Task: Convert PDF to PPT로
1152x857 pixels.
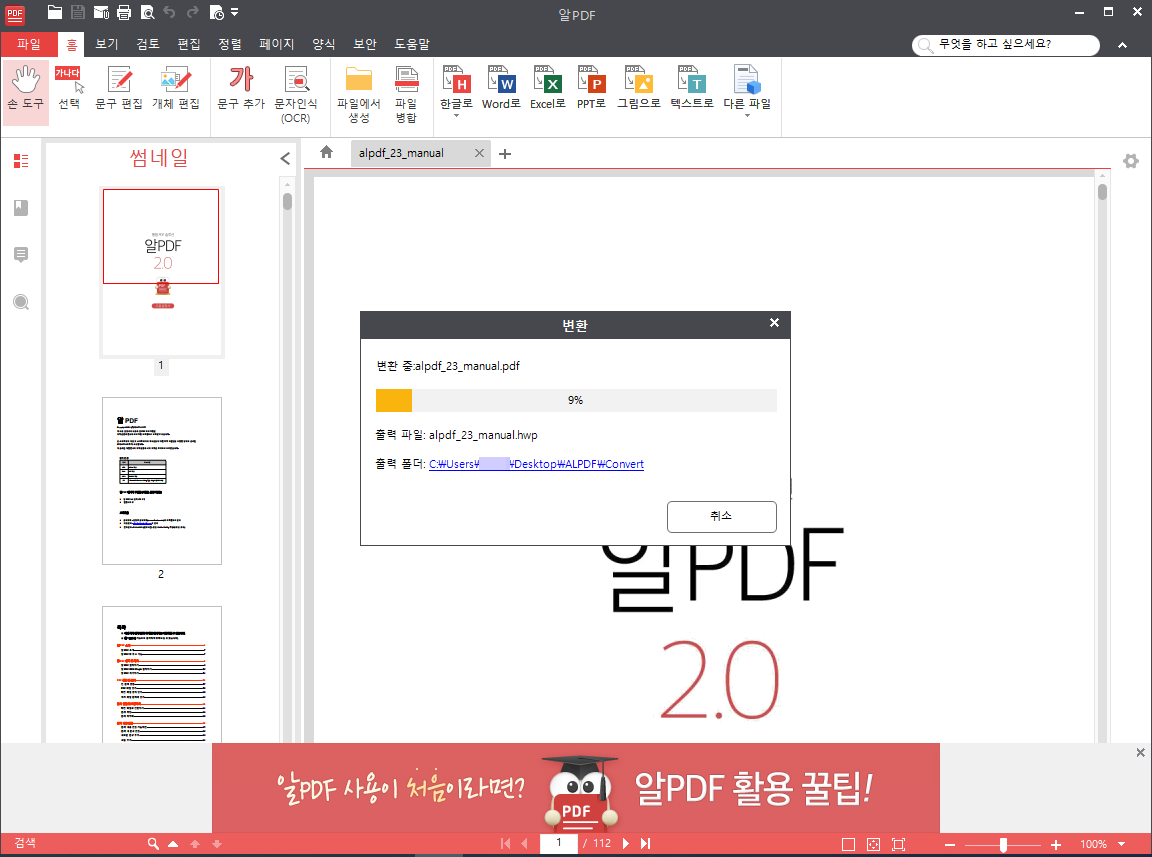Action: point(591,88)
